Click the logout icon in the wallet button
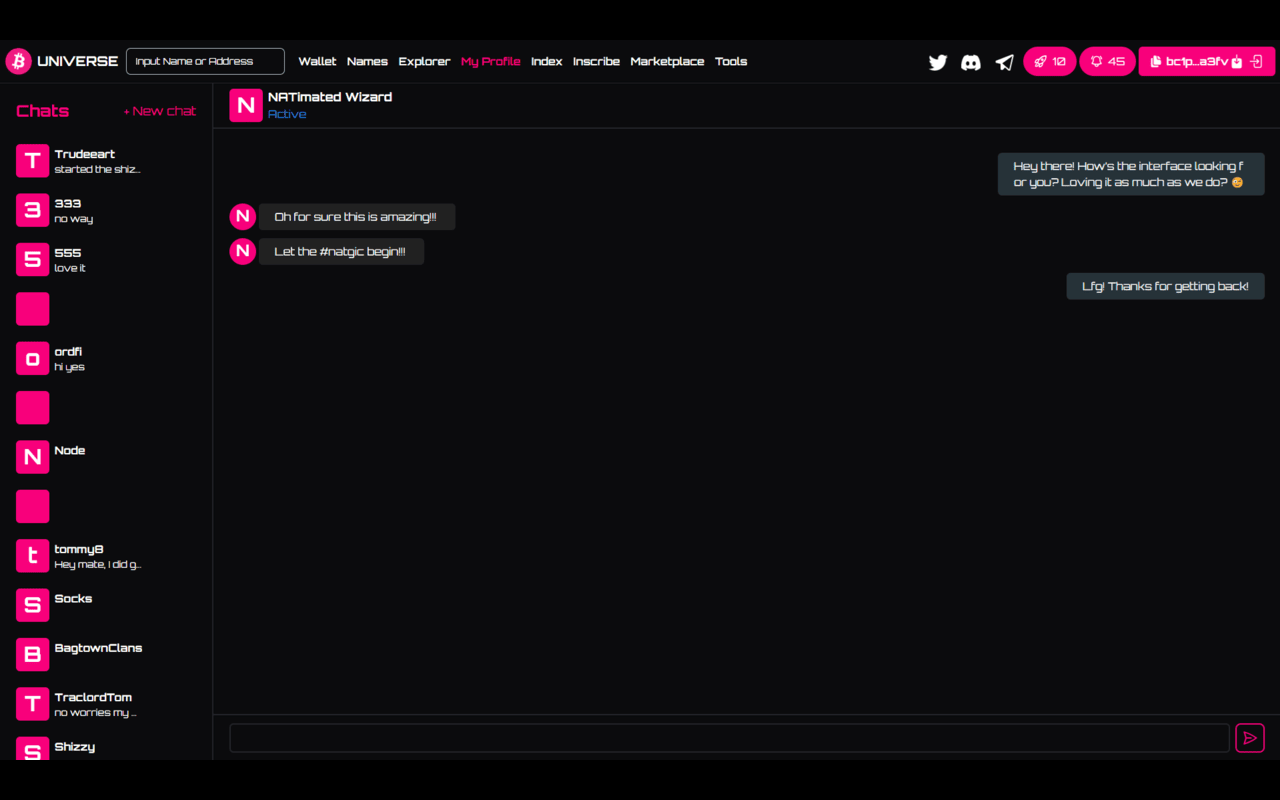The image size is (1280, 800). pos(1257,62)
